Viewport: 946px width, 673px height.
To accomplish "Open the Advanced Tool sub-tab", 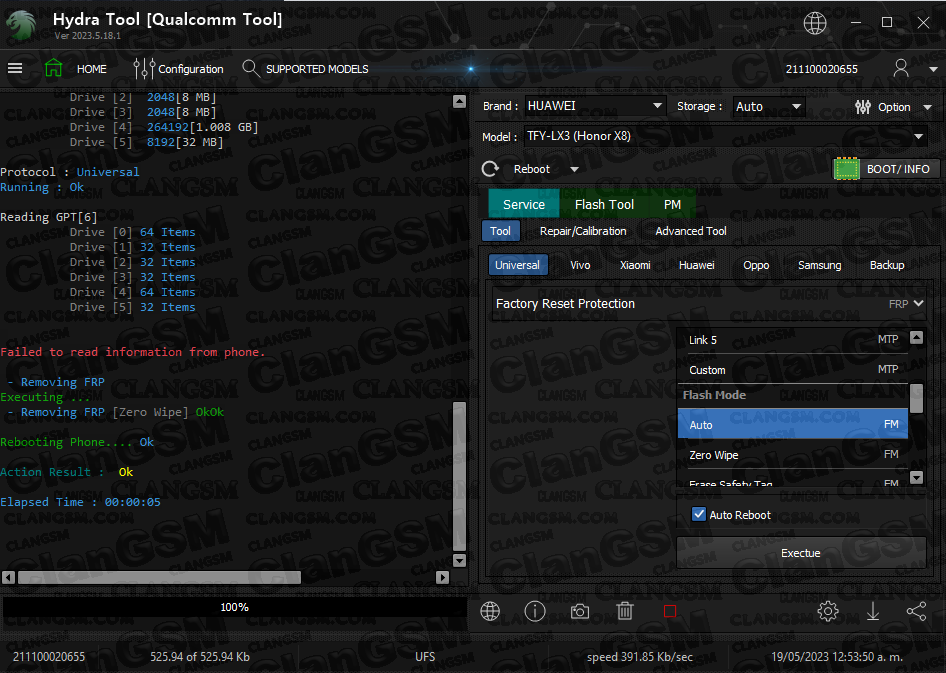I will coord(691,231).
